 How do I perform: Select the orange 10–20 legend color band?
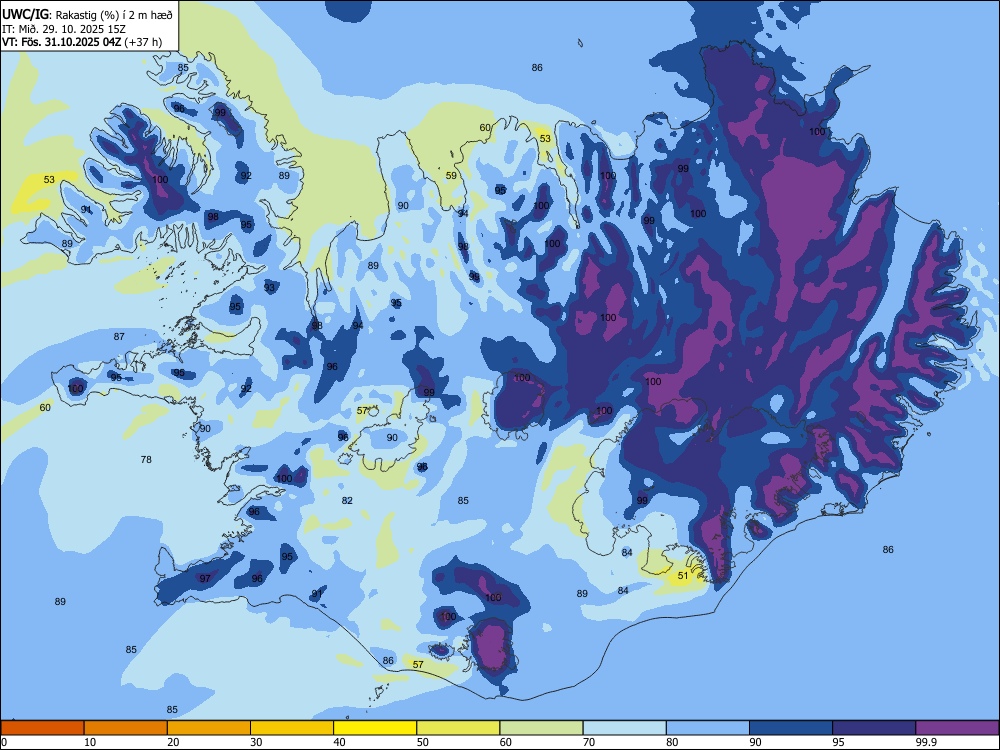click(126, 728)
